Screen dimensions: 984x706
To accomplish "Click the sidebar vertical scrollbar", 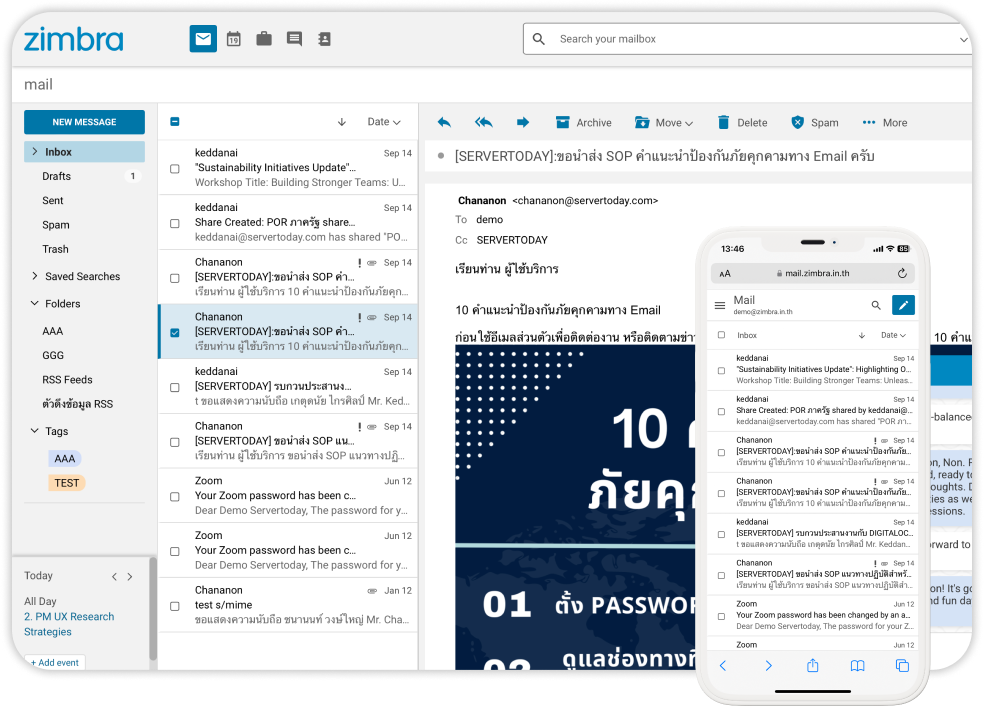I will tap(152, 609).
